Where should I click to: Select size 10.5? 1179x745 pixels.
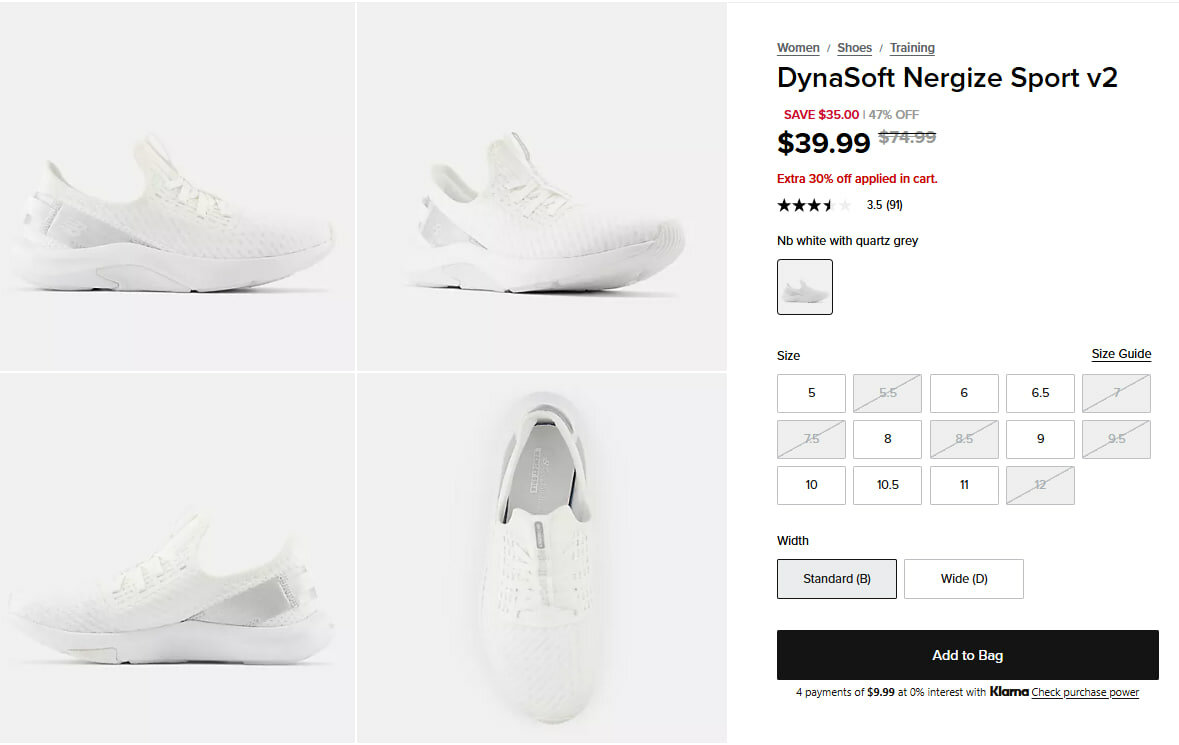click(887, 485)
